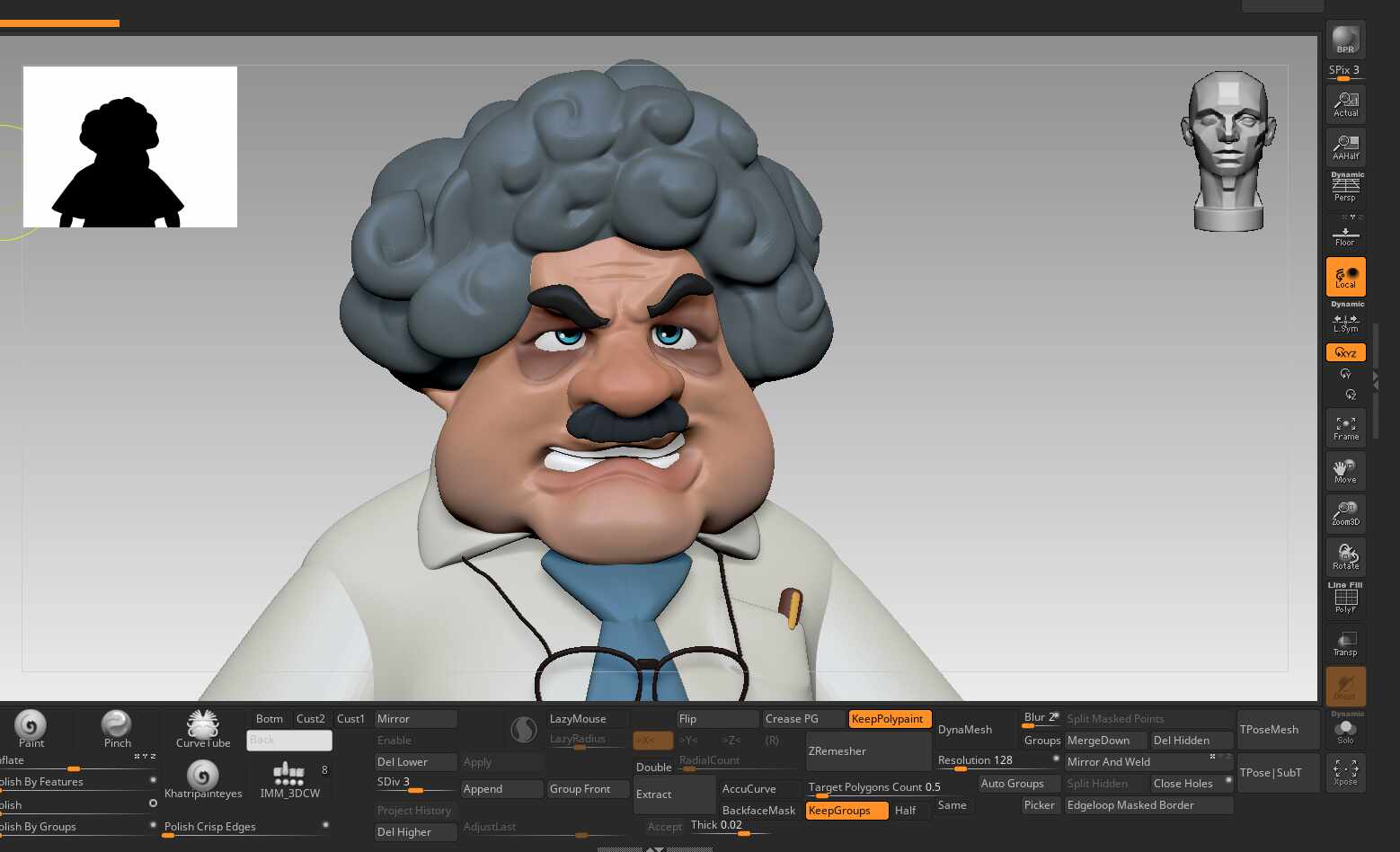Select the Paint brush
The image size is (1400, 852).
pyautogui.click(x=31, y=729)
